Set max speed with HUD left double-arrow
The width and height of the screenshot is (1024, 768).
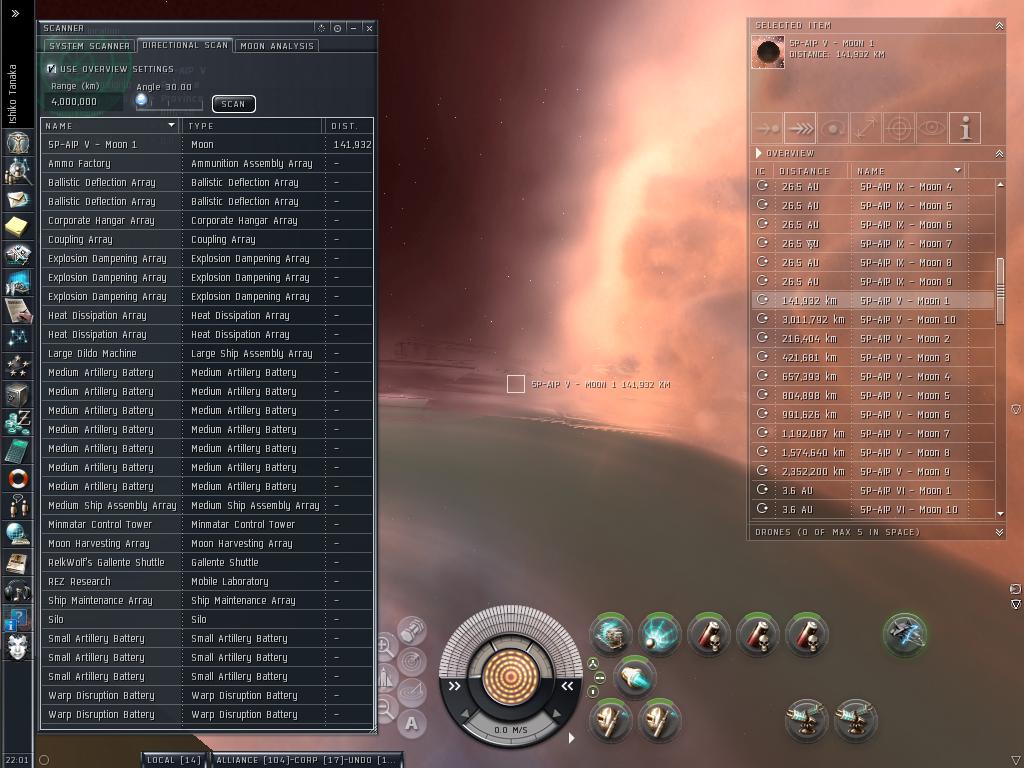454,686
